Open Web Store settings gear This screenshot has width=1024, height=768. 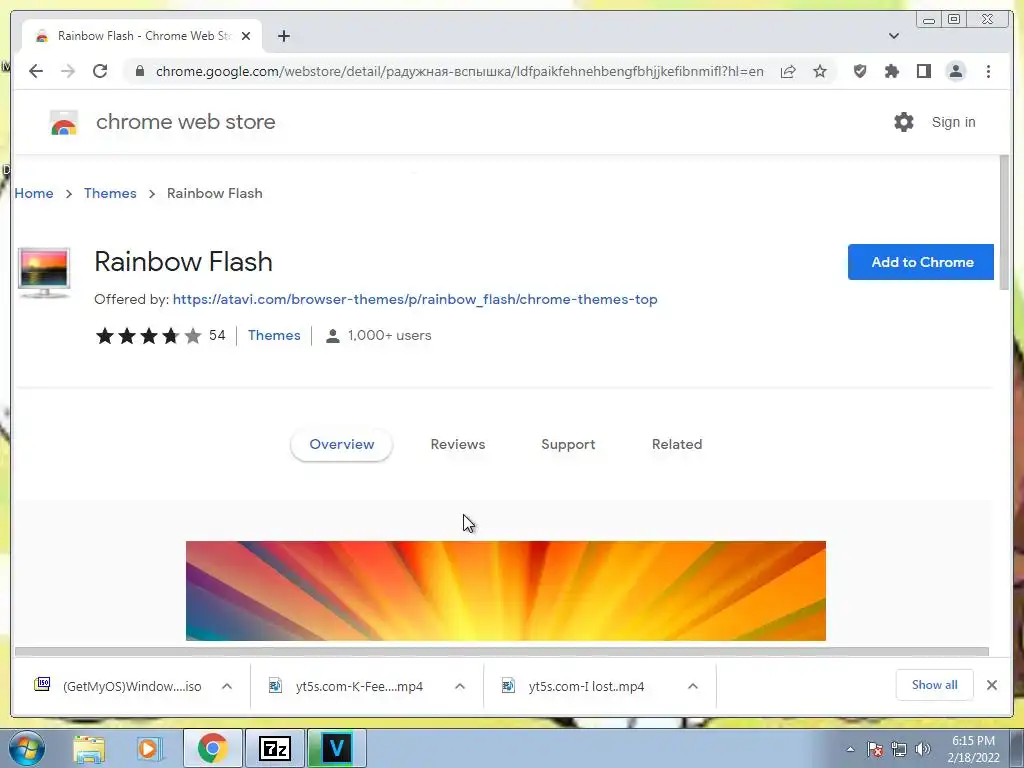pyautogui.click(x=904, y=122)
